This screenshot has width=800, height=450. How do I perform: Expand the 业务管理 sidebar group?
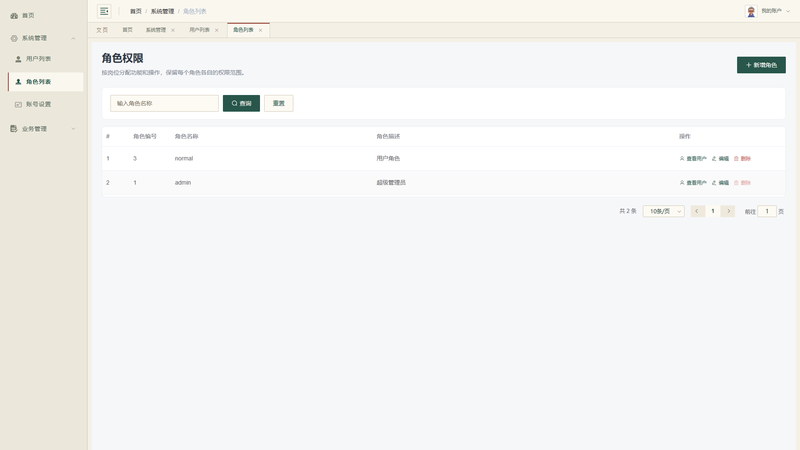[43, 129]
